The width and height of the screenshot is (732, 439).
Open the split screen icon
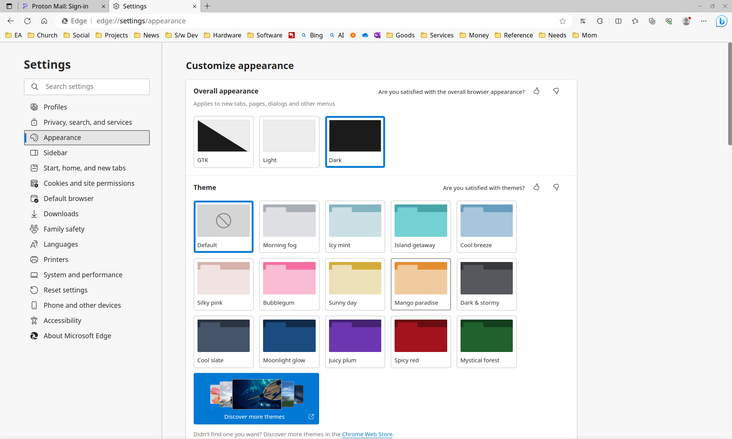pyautogui.click(x=618, y=21)
